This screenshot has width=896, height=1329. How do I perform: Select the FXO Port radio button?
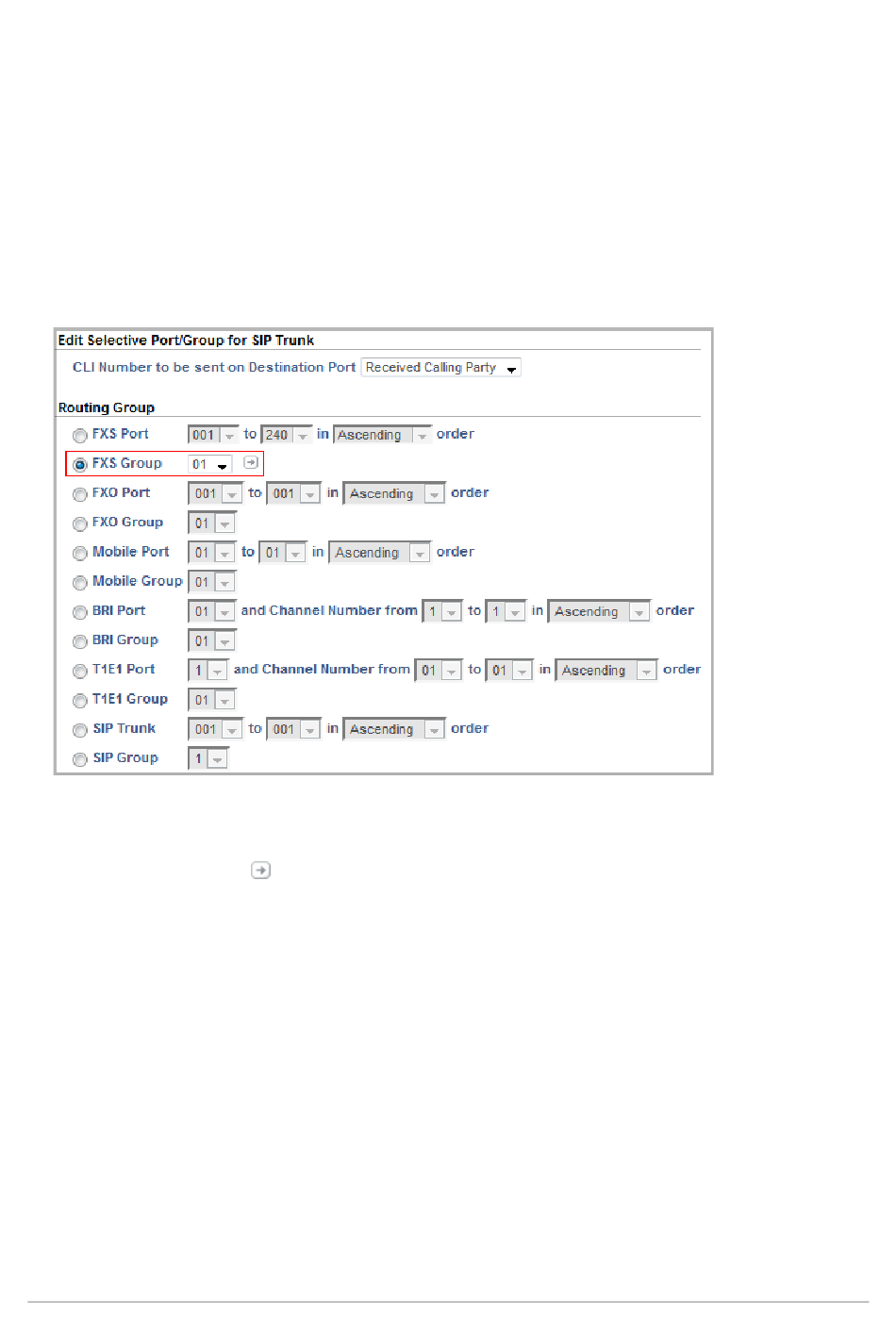[x=80, y=494]
